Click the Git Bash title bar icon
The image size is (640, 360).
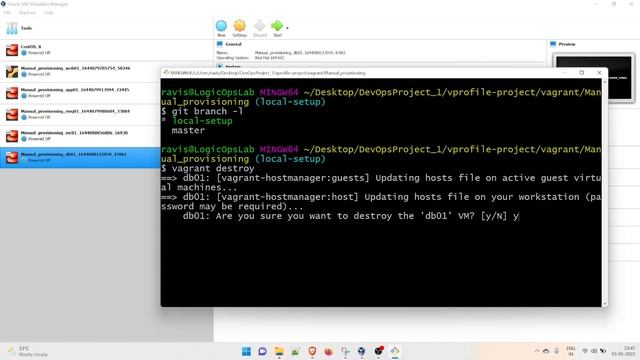coord(166,73)
